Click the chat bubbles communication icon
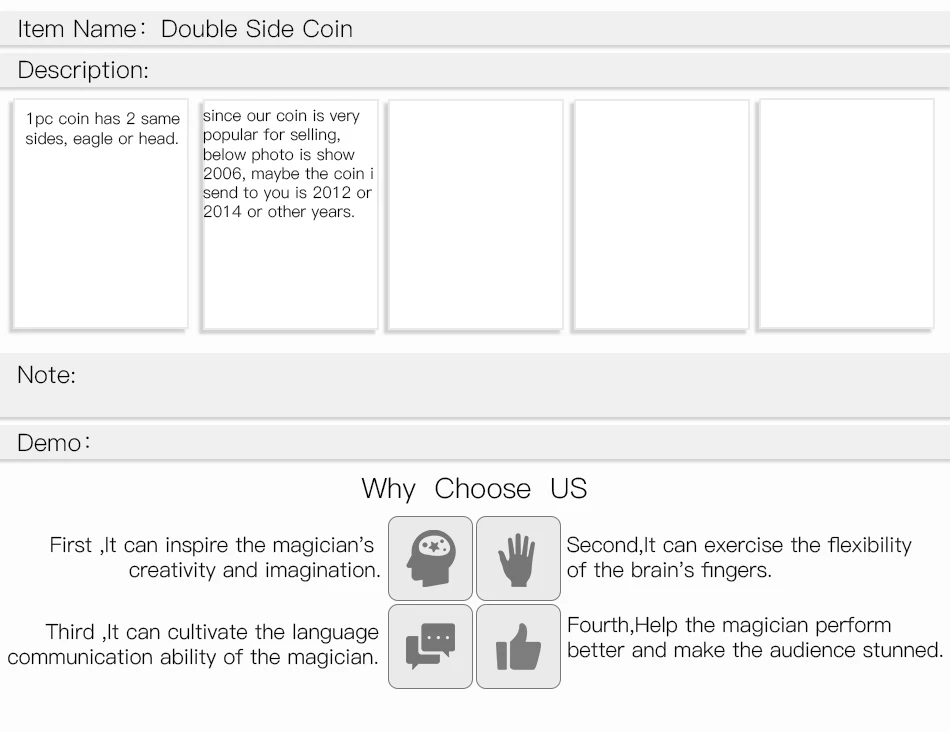Screen dimensions: 950x732 point(430,646)
